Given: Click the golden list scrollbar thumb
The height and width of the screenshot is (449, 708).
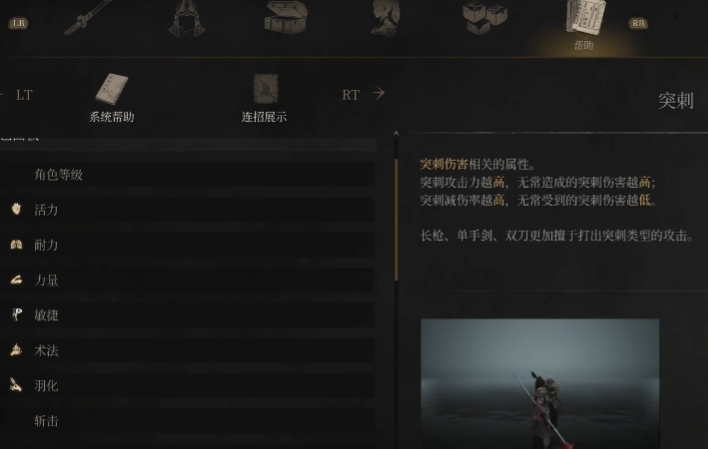Looking at the screenshot, I should click(396, 220).
